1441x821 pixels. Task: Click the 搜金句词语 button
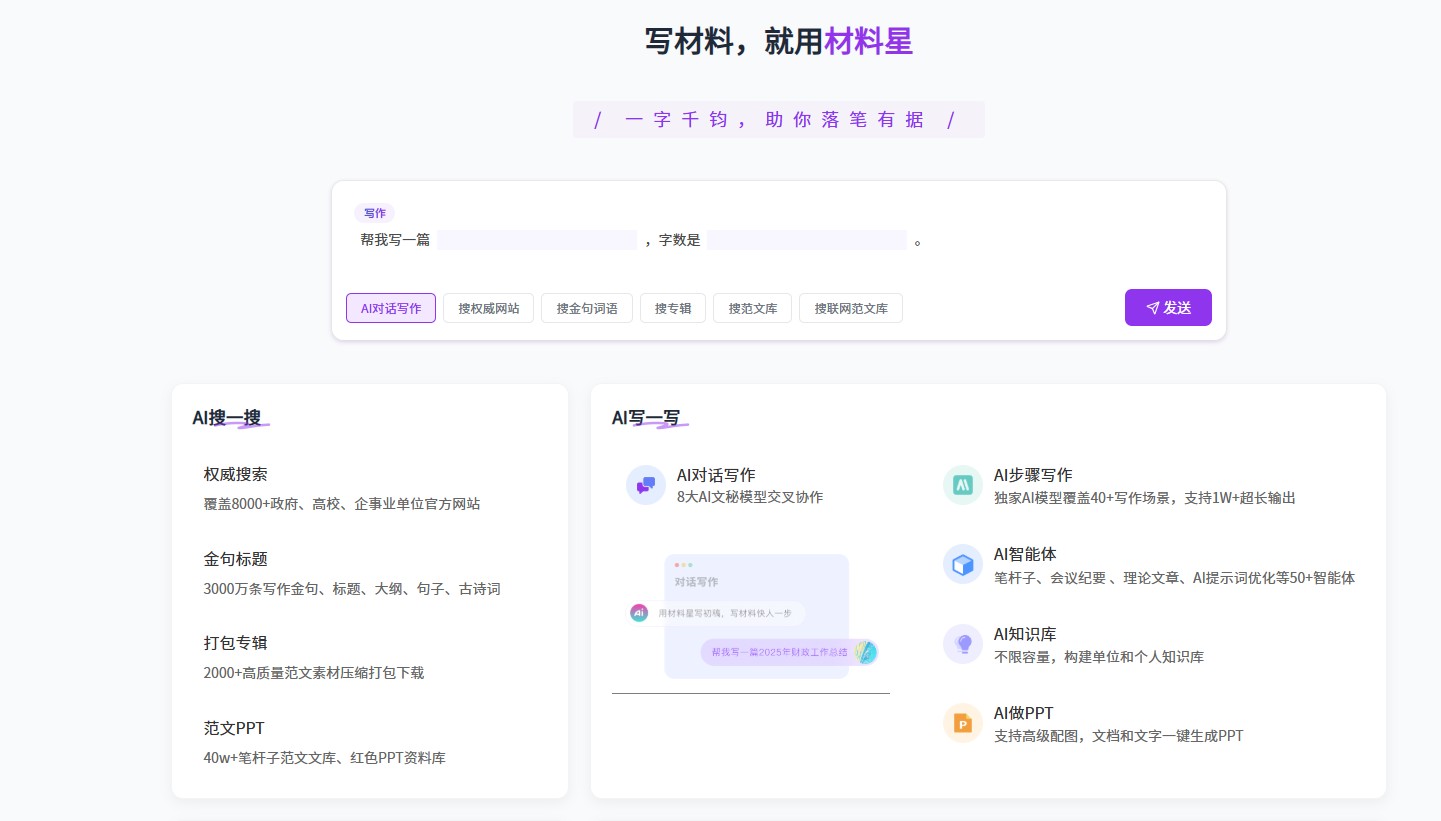coord(586,308)
